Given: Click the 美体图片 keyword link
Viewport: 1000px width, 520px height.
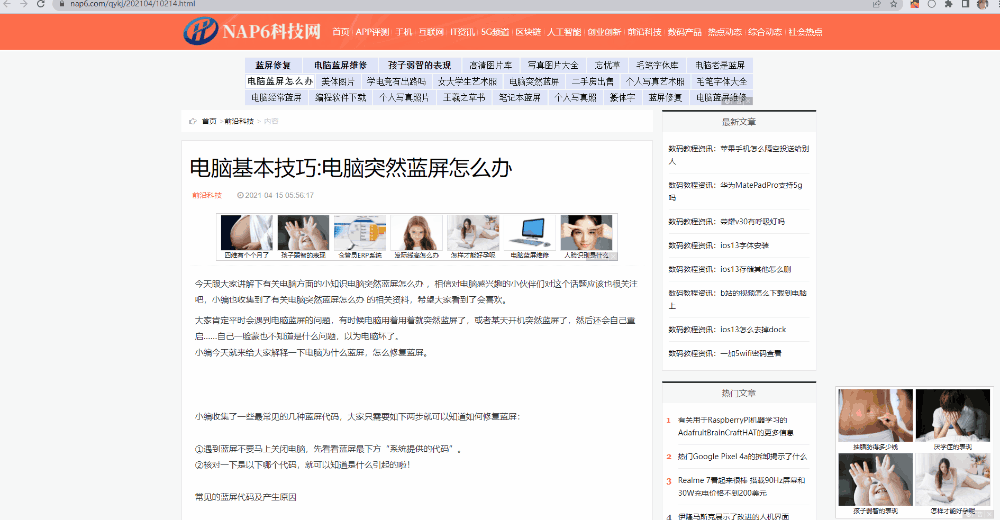Looking at the screenshot, I should [x=338, y=81].
